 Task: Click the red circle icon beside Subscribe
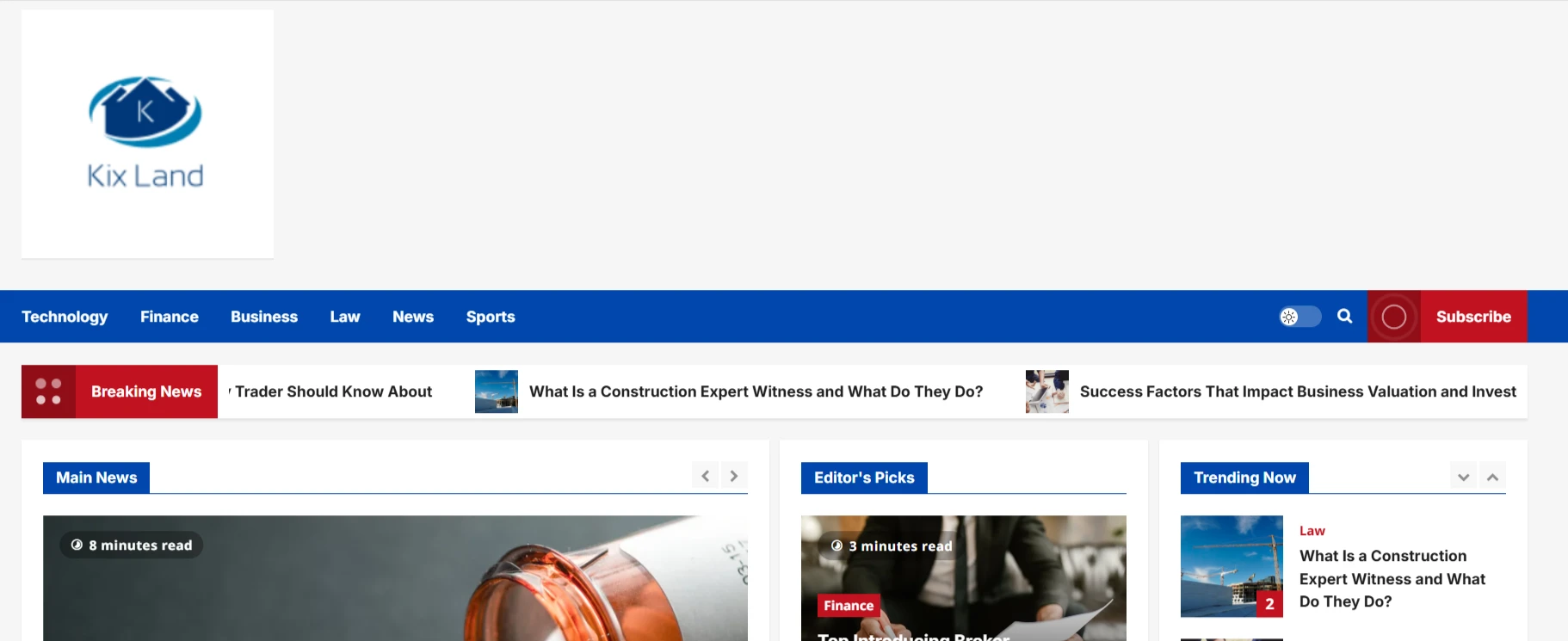[x=1394, y=317]
